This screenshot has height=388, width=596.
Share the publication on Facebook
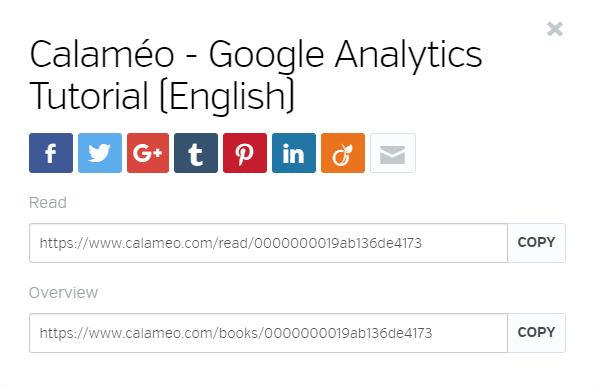point(51,153)
